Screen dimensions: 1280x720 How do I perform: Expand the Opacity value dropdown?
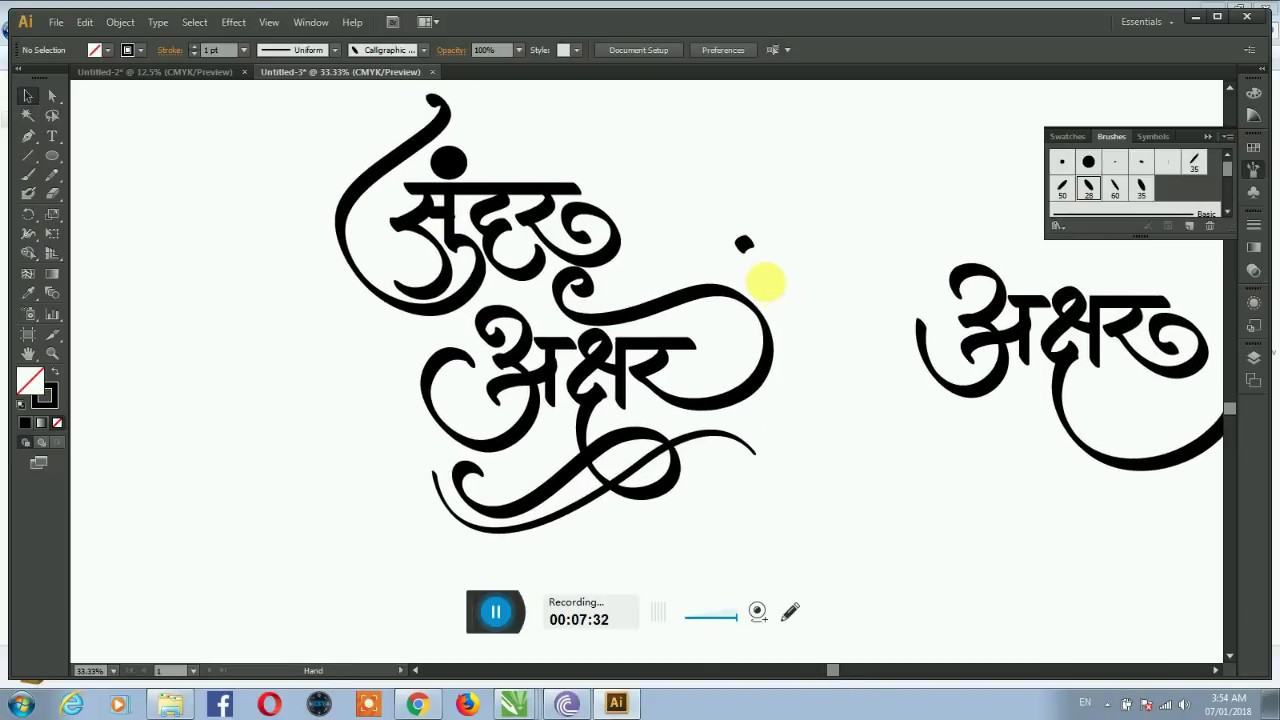coord(518,50)
